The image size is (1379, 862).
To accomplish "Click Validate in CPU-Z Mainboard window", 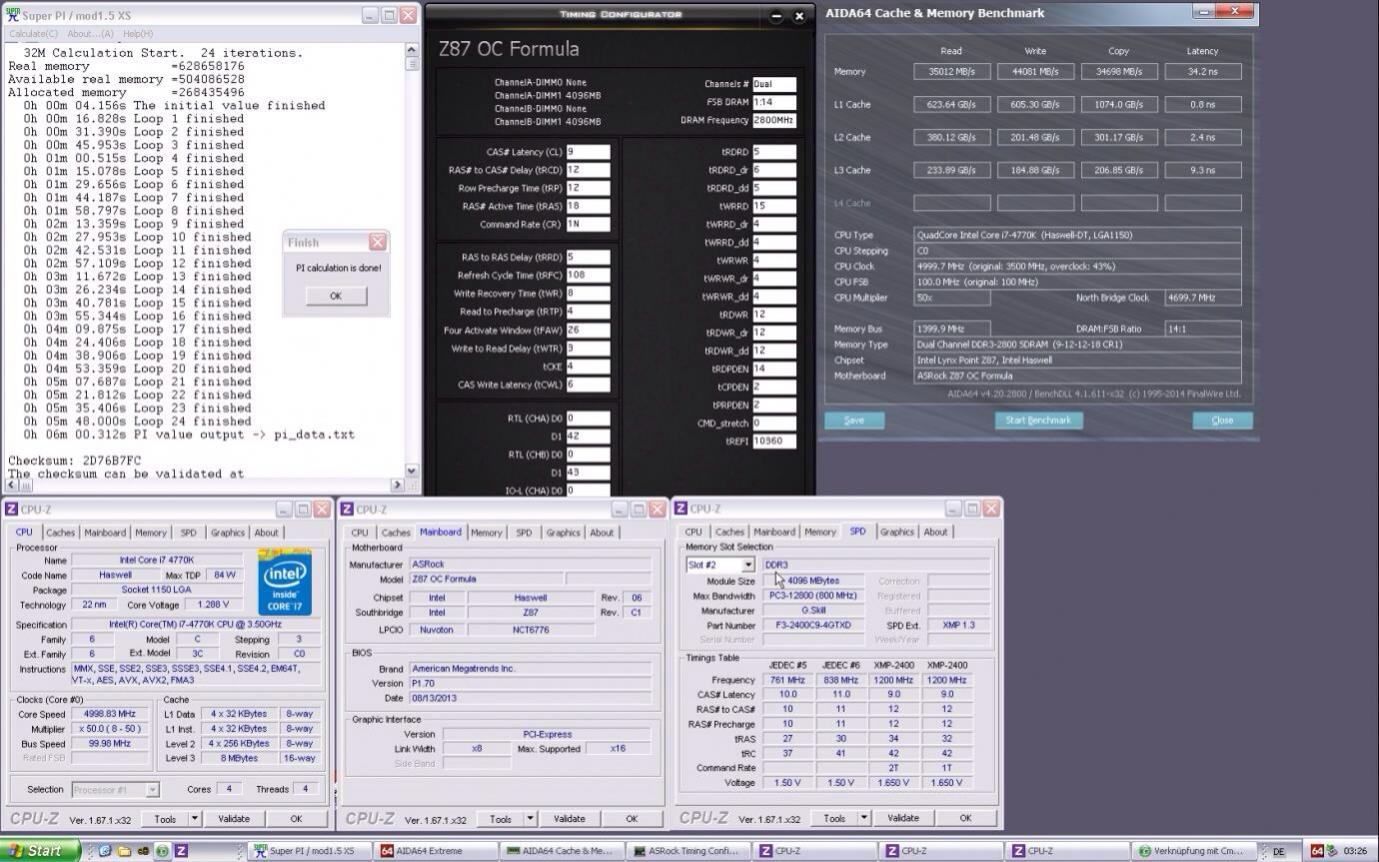I will [x=569, y=818].
